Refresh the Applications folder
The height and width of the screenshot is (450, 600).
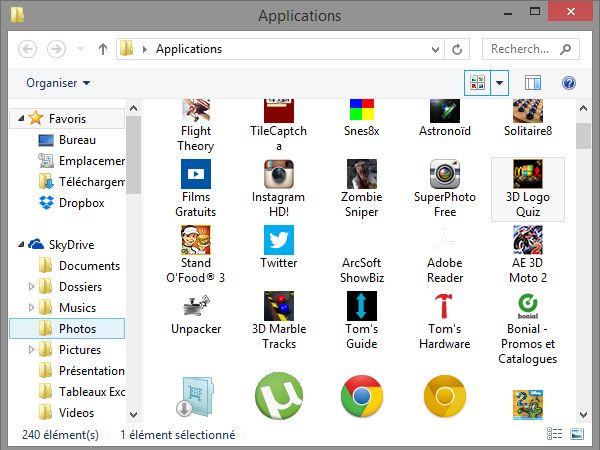point(457,49)
